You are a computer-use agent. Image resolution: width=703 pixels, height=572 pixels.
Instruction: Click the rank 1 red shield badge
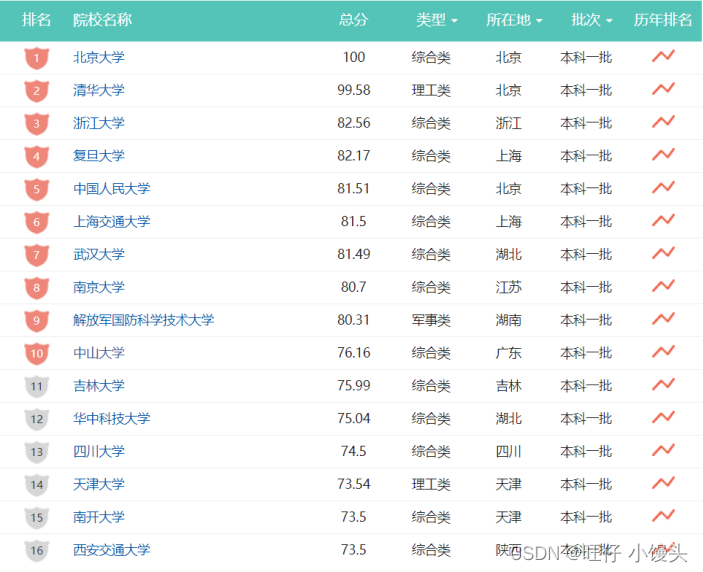37,58
